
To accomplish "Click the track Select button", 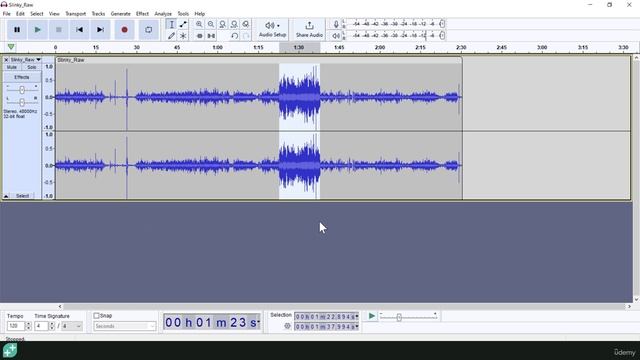I will 22,196.
